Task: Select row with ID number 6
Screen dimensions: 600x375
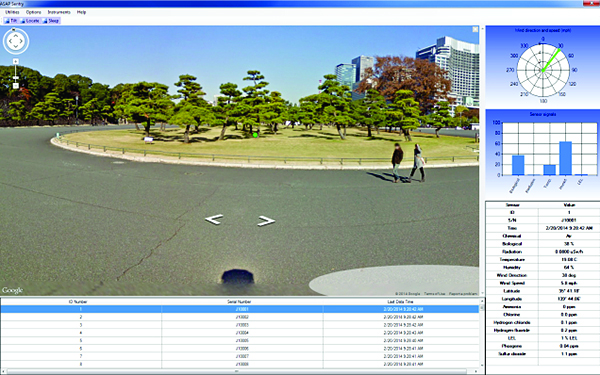Action: [240, 348]
